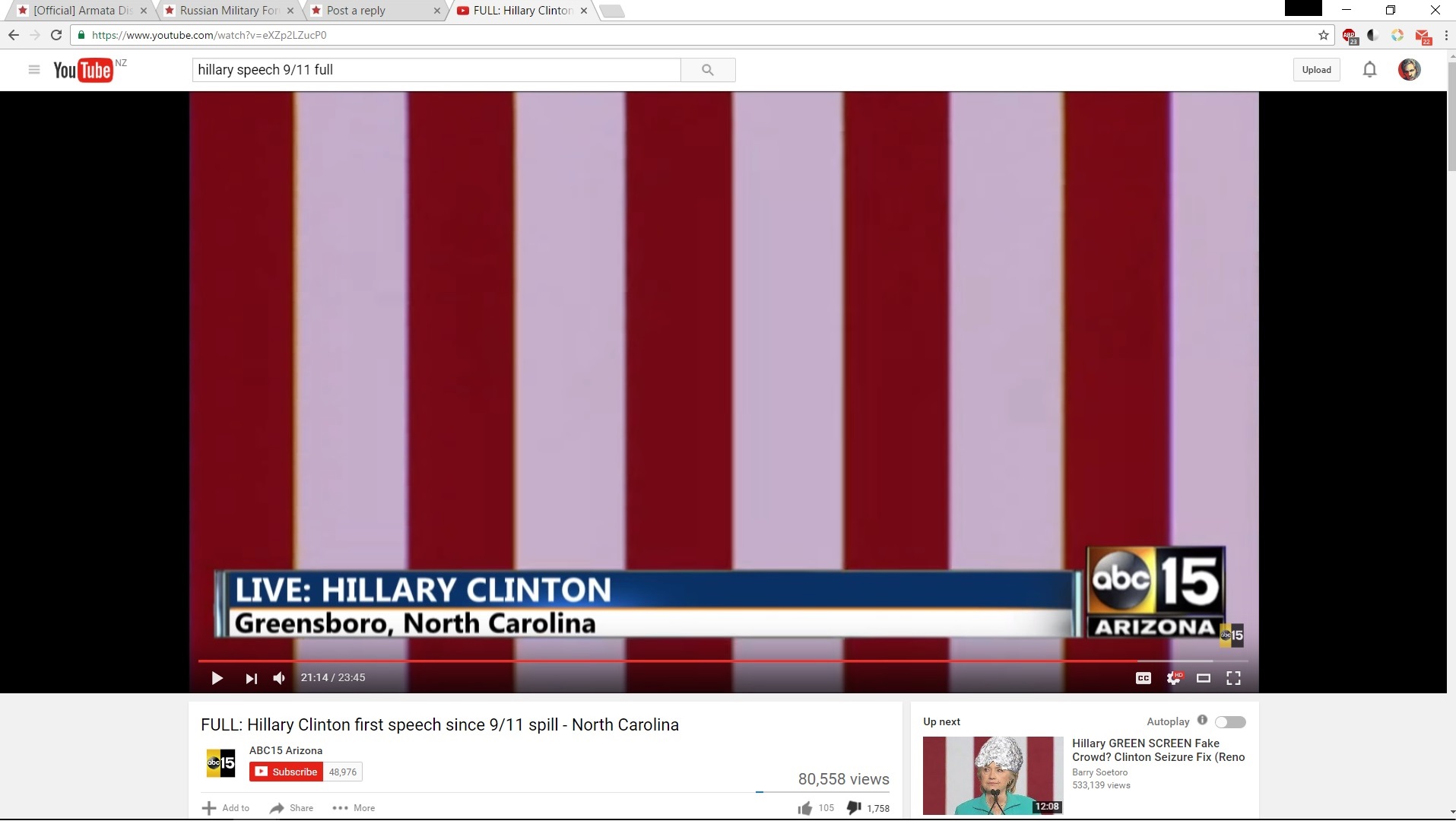Mute the video volume
The image size is (1456, 821).
[x=279, y=678]
